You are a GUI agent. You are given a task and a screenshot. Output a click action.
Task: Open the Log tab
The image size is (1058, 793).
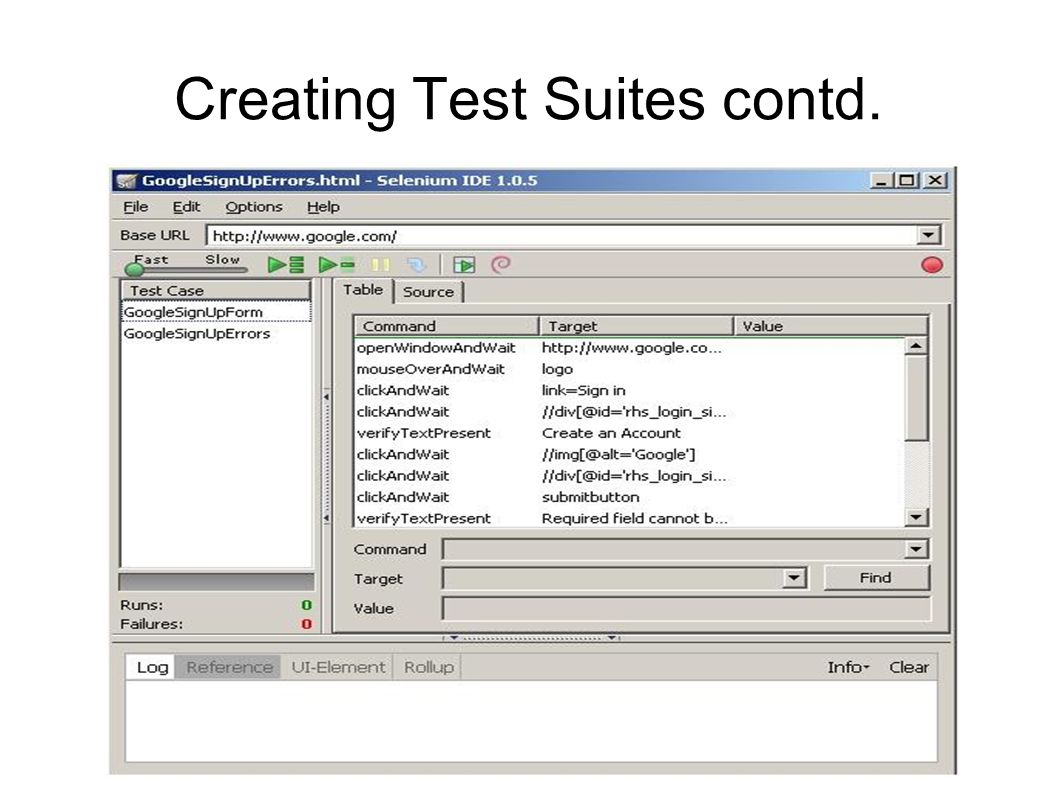click(x=152, y=667)
